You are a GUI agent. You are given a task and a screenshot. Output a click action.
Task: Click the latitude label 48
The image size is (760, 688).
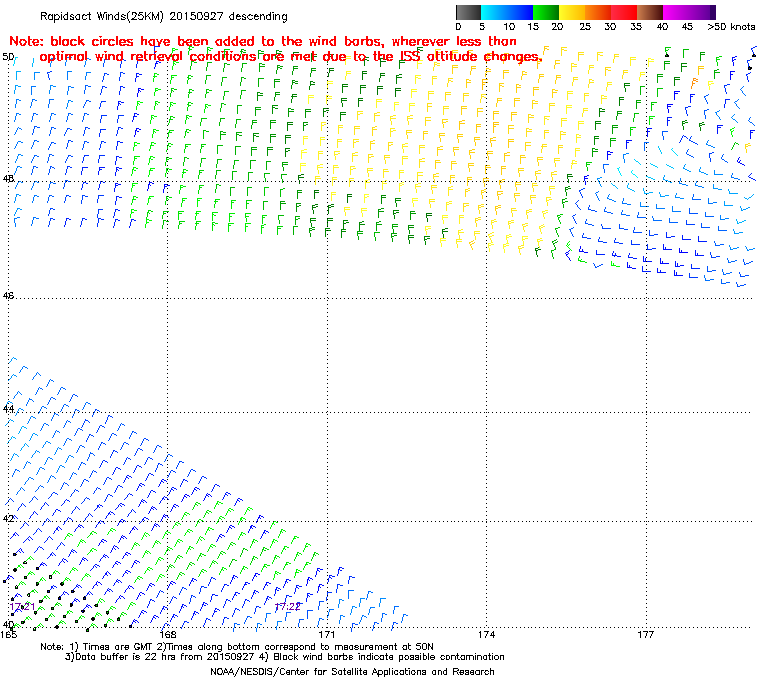(x=8, y=178)
